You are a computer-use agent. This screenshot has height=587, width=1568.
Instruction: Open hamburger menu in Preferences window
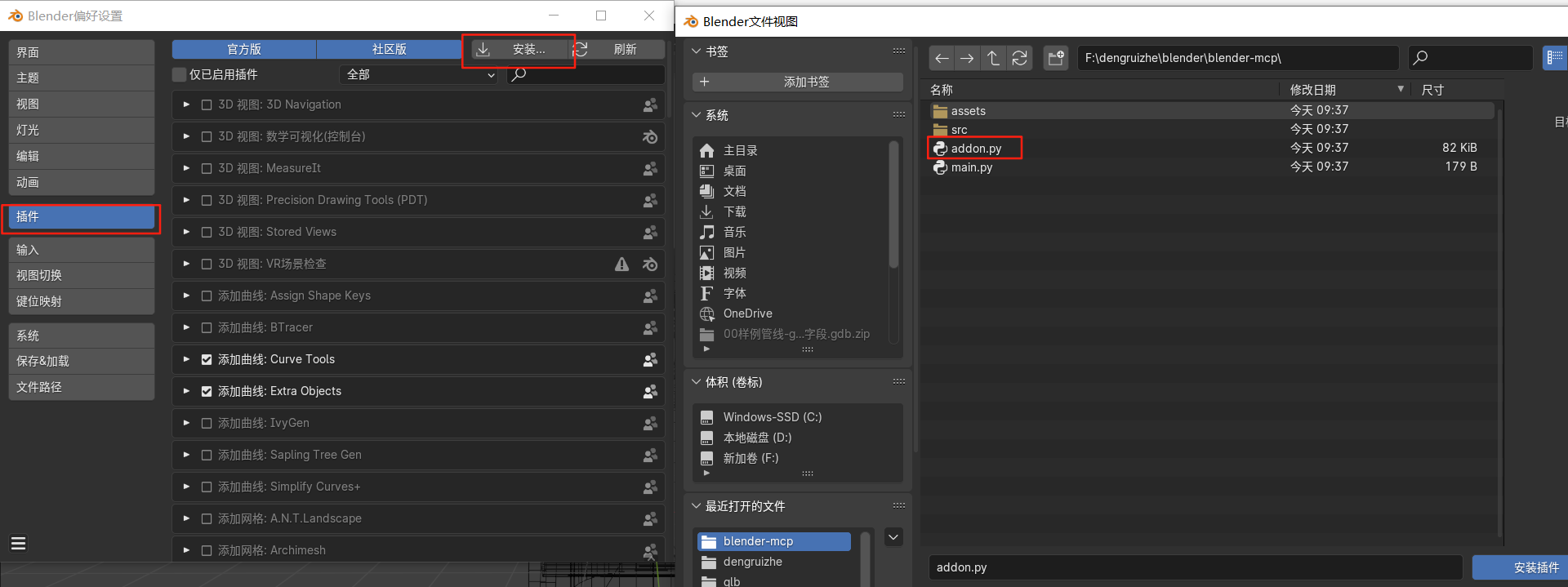tap(18, 543)
